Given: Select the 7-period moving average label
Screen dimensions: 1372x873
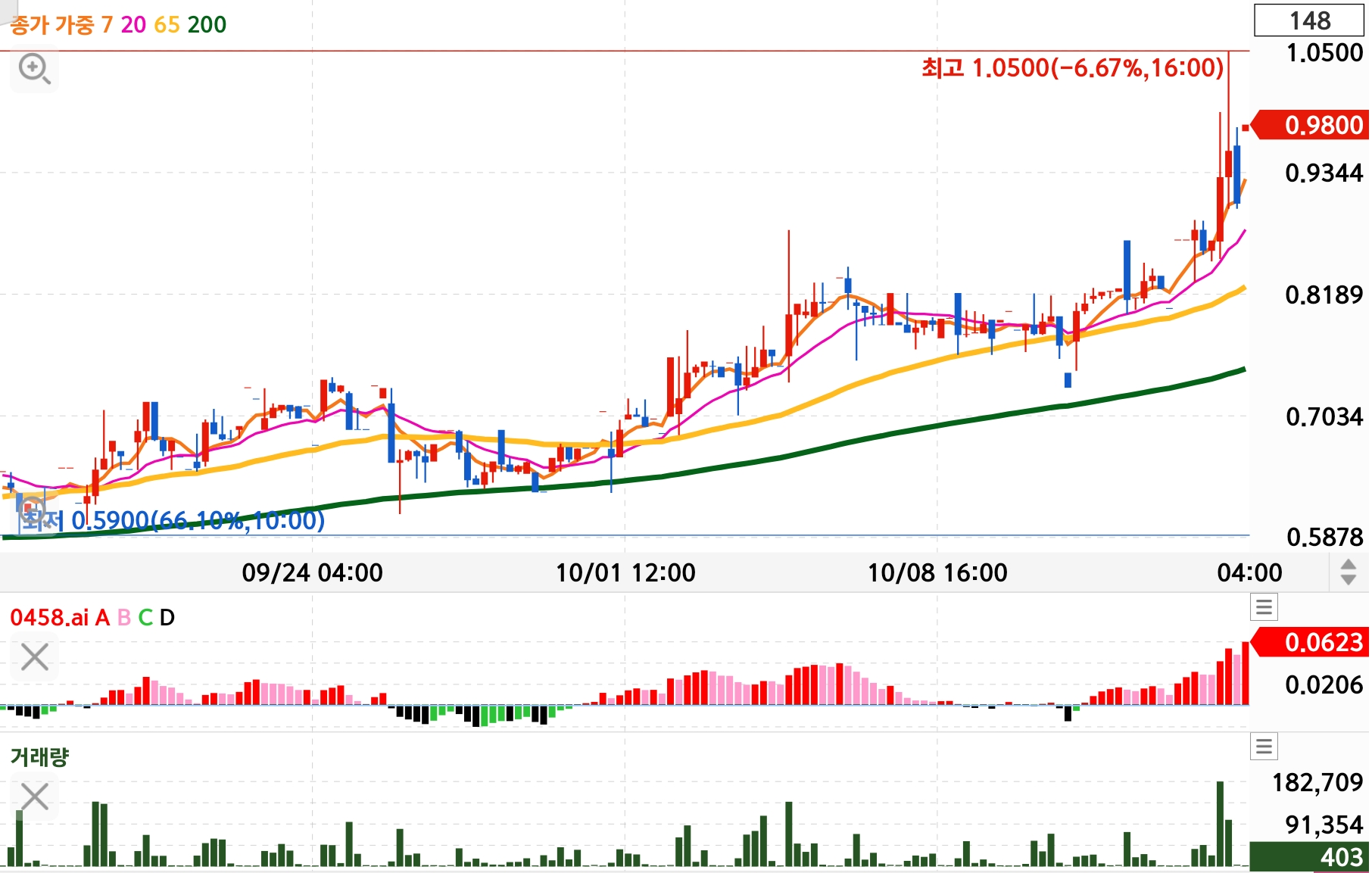Looking at the screenshot, I should tap(107, 25).
